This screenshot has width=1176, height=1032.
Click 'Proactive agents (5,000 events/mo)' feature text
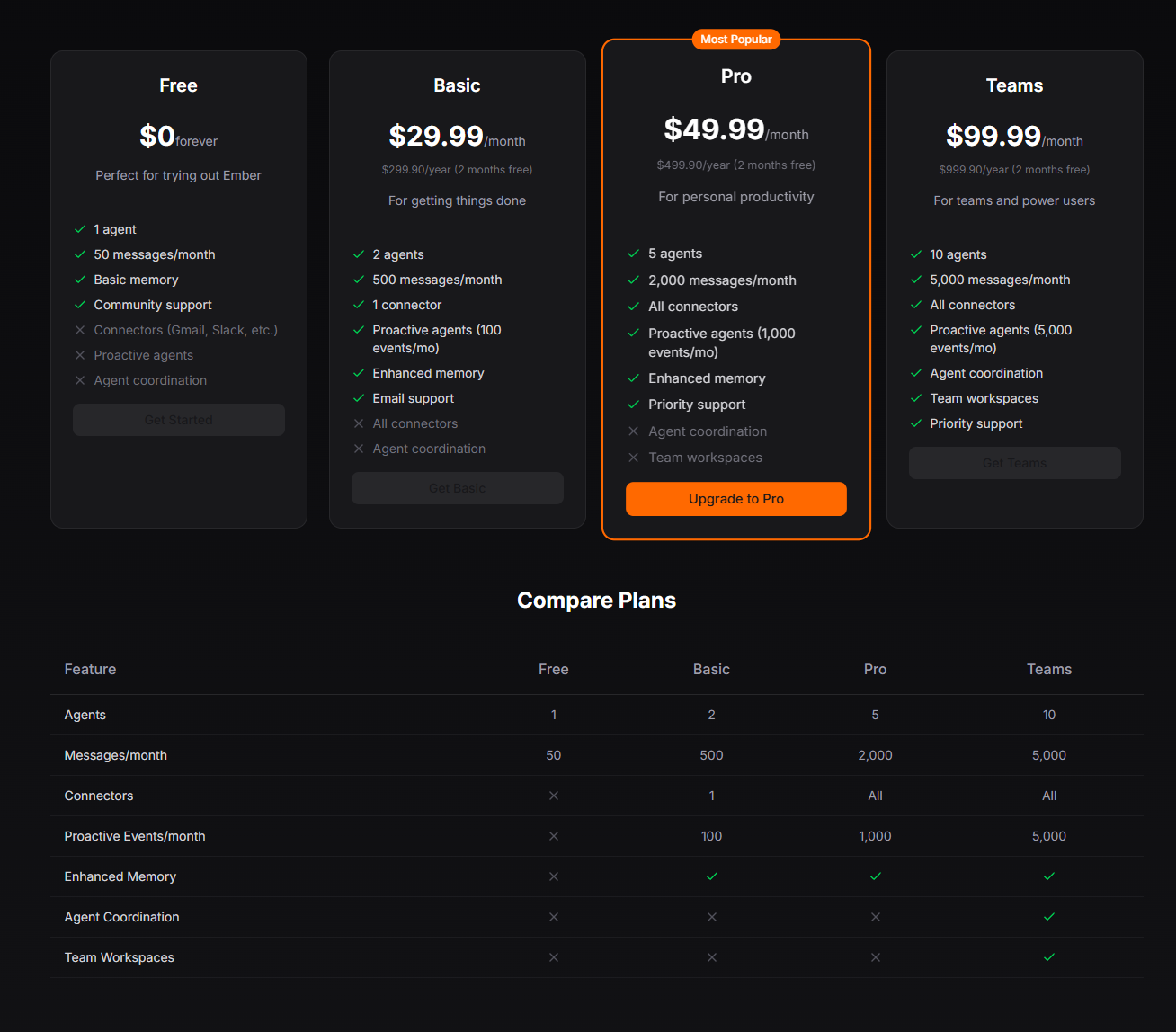[x=1001, y=339]
